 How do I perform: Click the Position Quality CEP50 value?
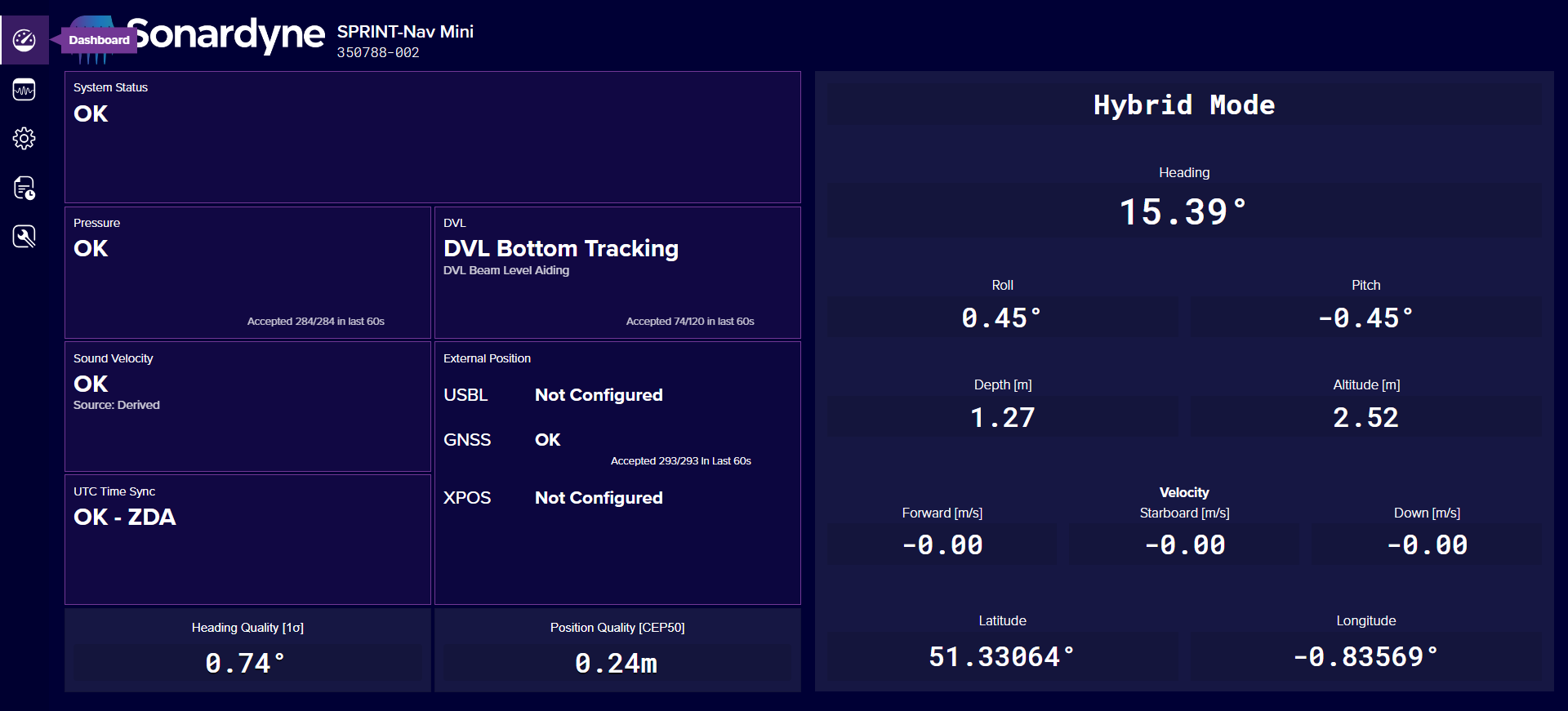click(x=617, y=663)
